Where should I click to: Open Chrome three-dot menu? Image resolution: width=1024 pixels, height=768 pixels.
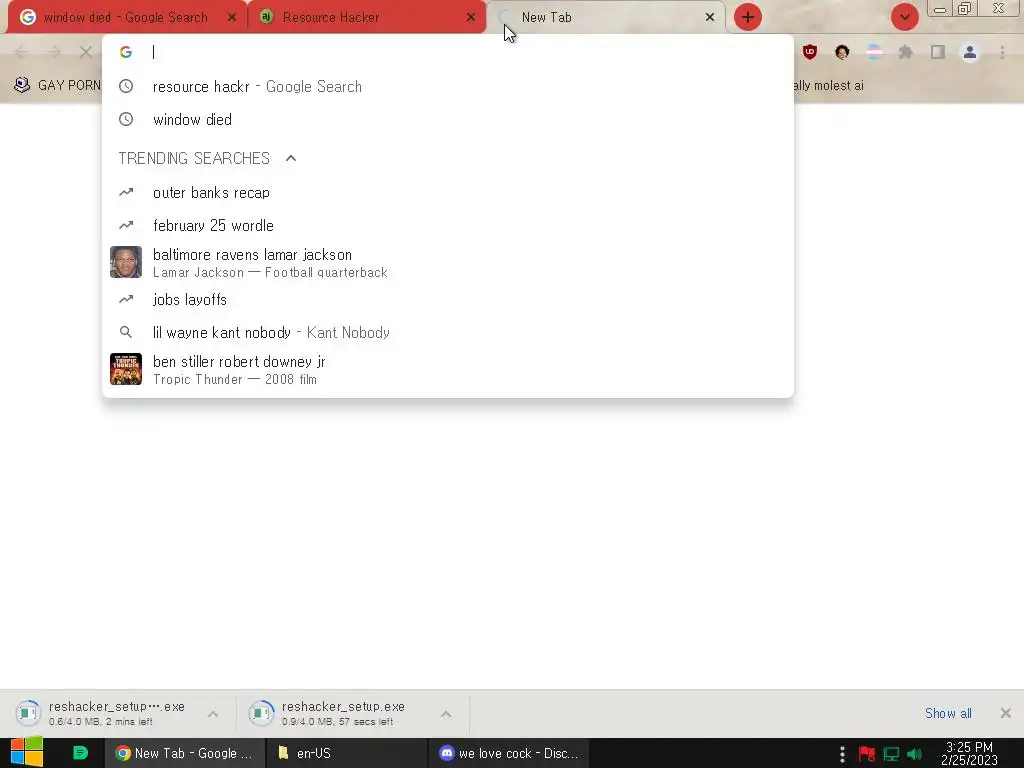point(1002,52)
